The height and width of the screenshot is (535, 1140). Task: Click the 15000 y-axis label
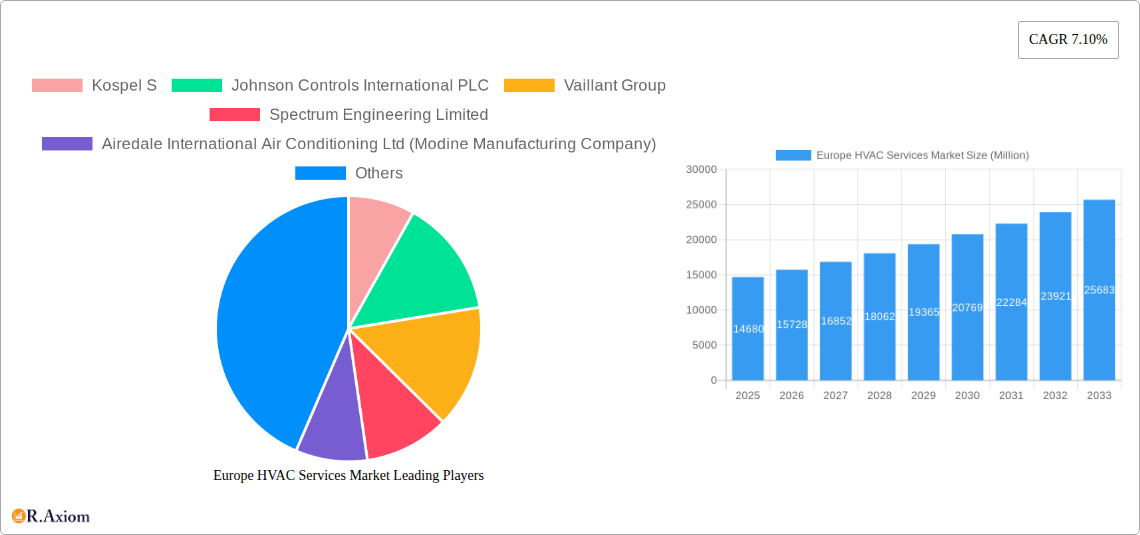click(701, 275)
